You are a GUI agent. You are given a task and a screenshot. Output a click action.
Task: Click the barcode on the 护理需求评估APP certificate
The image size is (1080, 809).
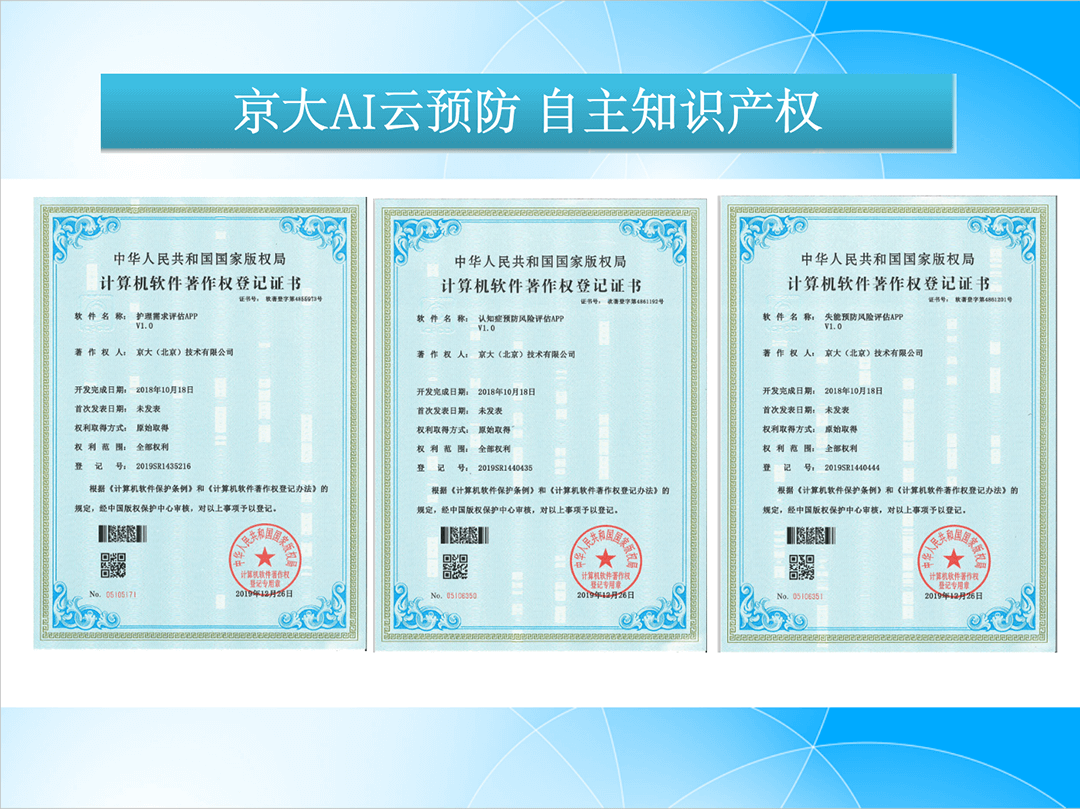[123, 534]
